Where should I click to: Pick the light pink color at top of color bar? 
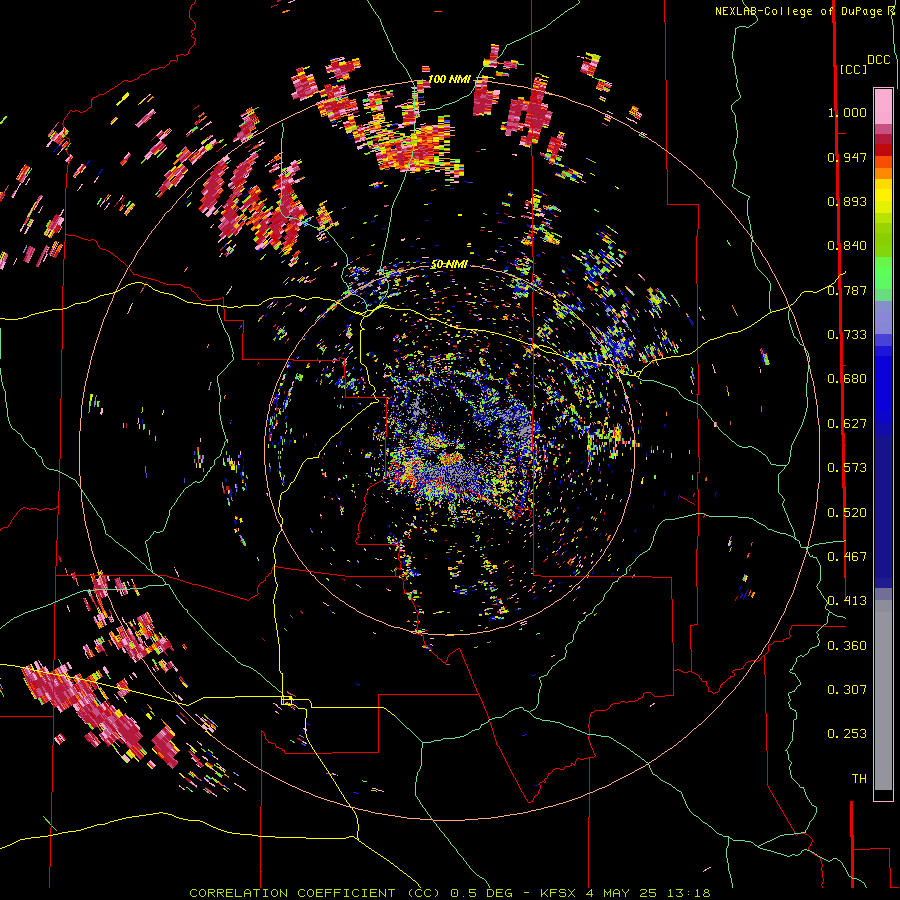tap(883, 106)
